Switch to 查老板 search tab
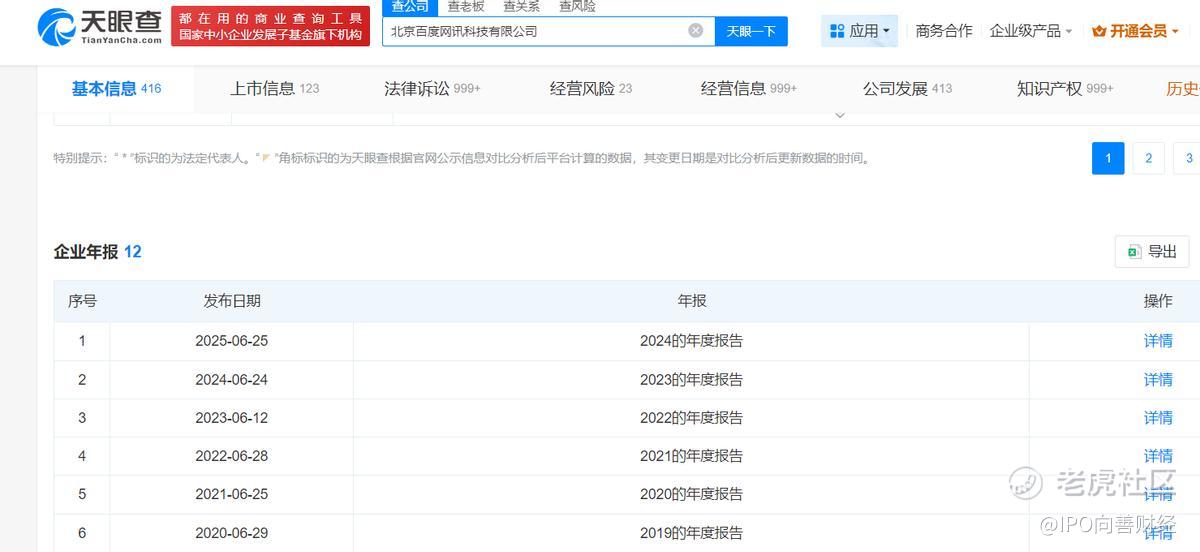 pyautogui.click(x=466, y=7)
